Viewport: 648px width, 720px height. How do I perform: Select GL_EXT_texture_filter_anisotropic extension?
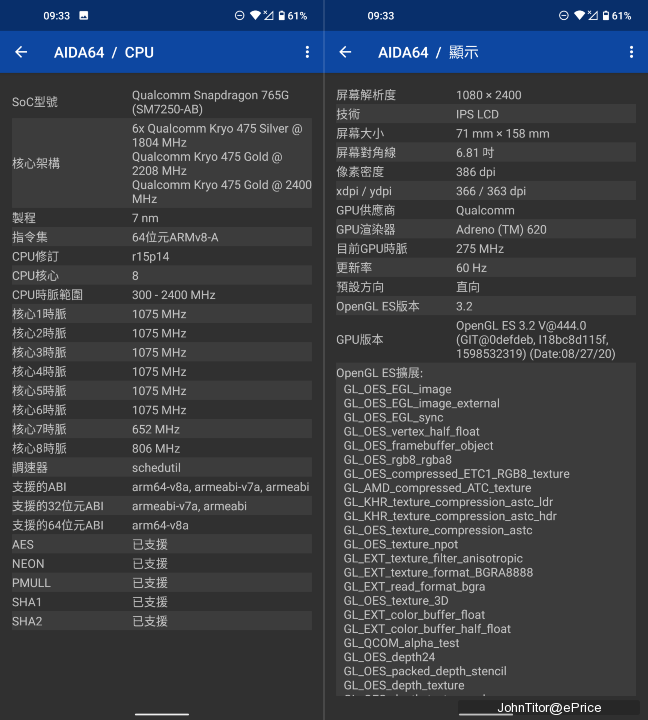point(433,558)
